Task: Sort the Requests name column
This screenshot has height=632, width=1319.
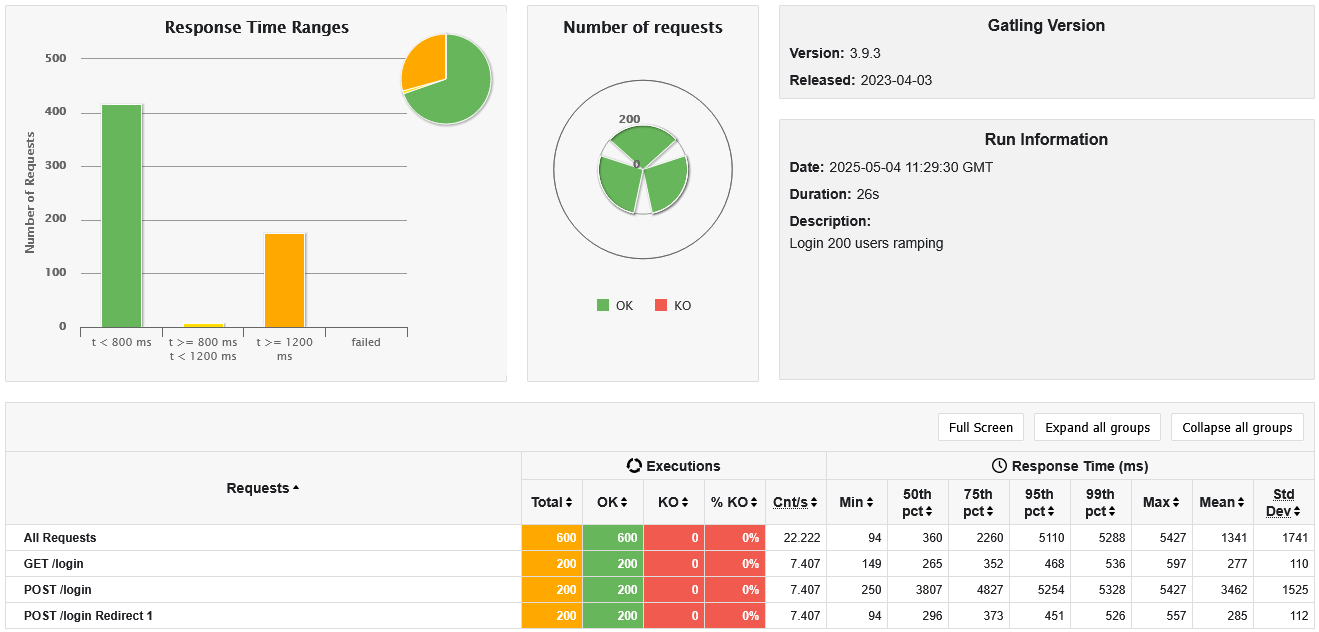Action: click(x=263, y=488)
